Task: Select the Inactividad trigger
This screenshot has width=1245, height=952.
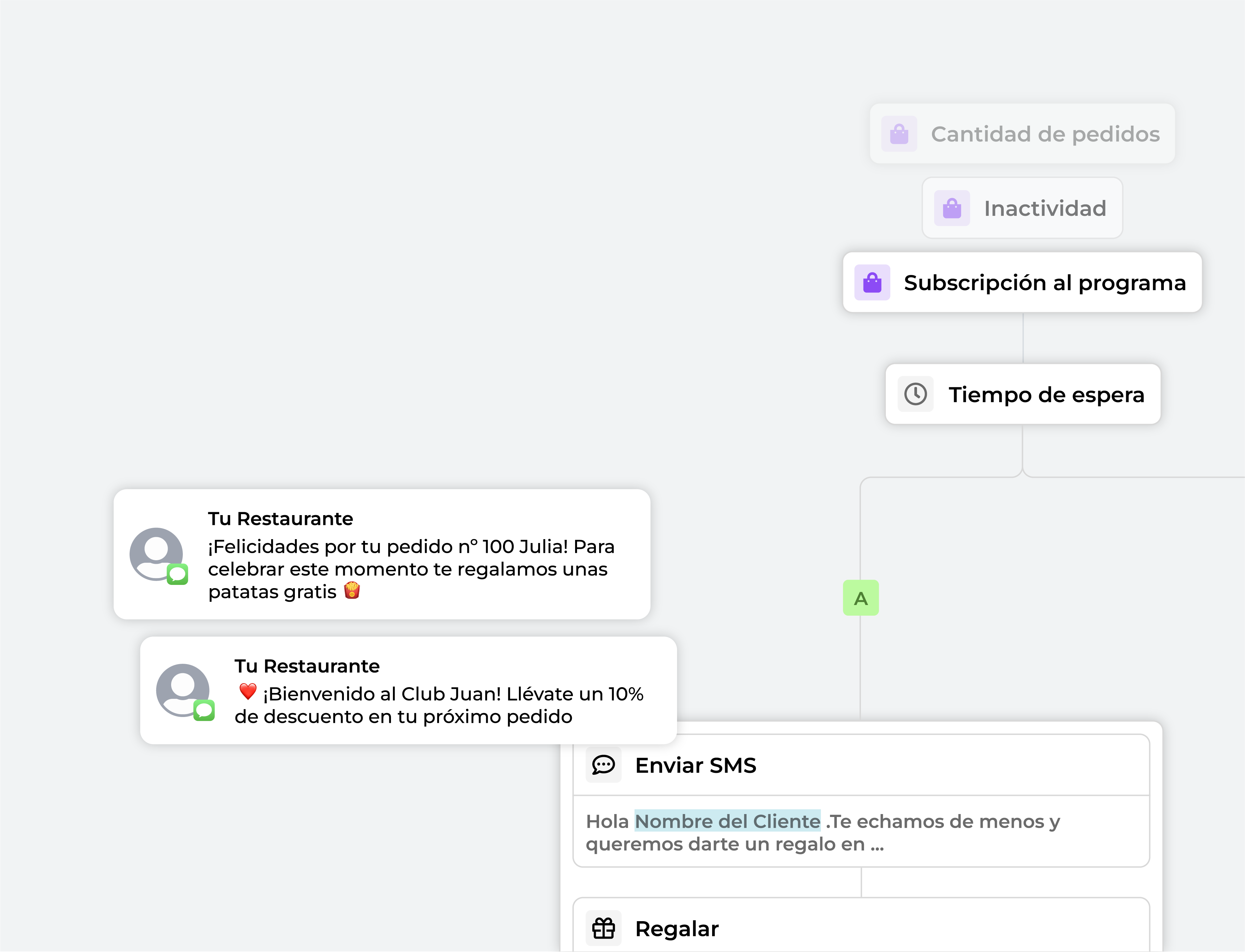Action: pyautogui.click(x=1022, y=208)
